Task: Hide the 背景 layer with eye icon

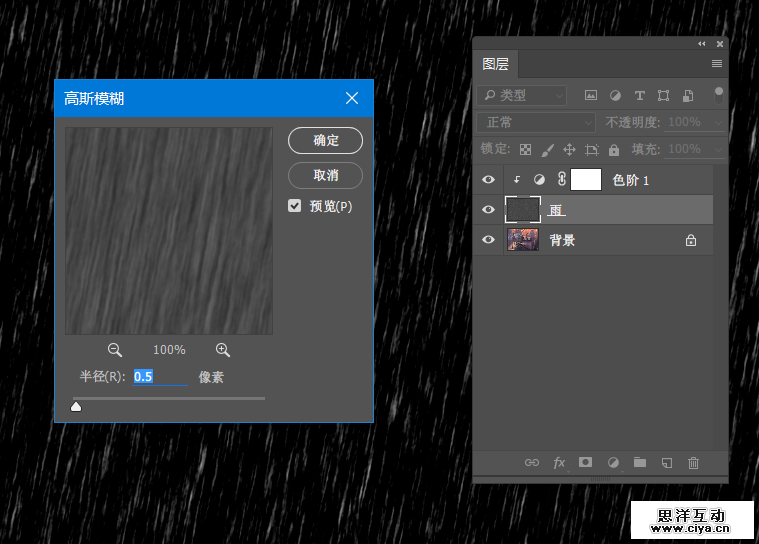Action: tap(488, 240)
